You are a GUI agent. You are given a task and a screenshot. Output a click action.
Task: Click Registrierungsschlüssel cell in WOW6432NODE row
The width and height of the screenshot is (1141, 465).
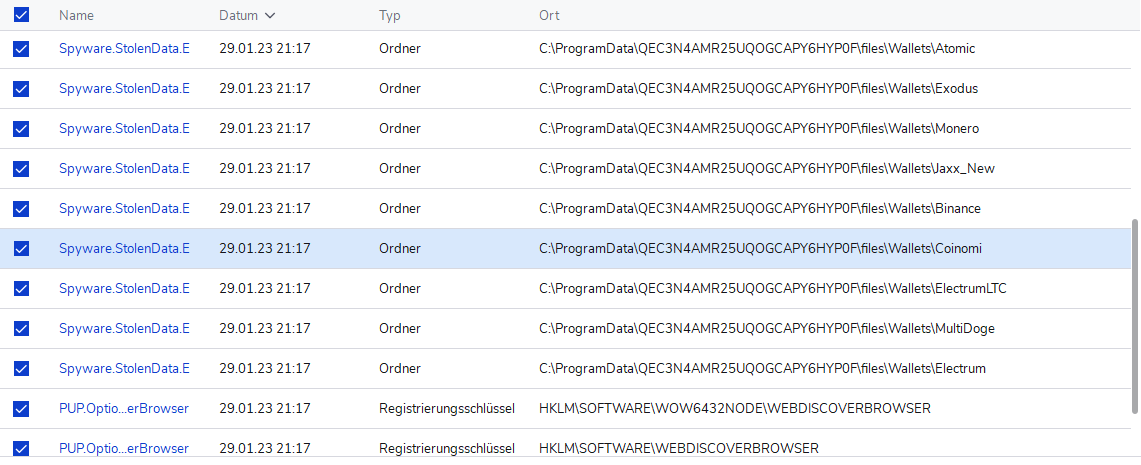(447, 409)
